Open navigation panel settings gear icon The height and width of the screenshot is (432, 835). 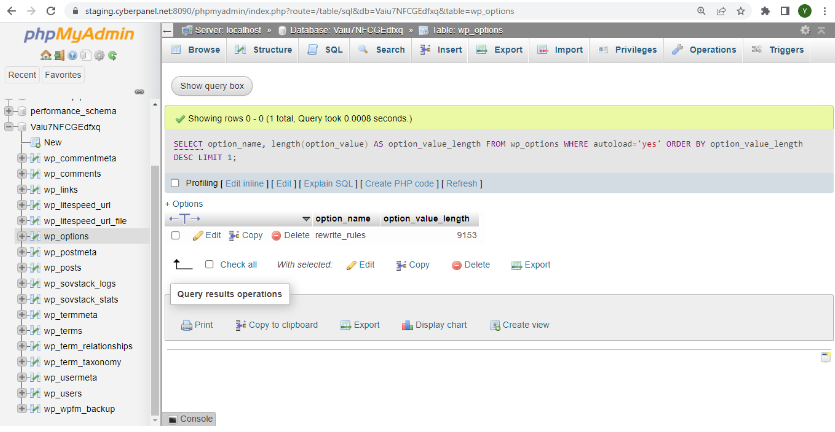coord(99,55)
